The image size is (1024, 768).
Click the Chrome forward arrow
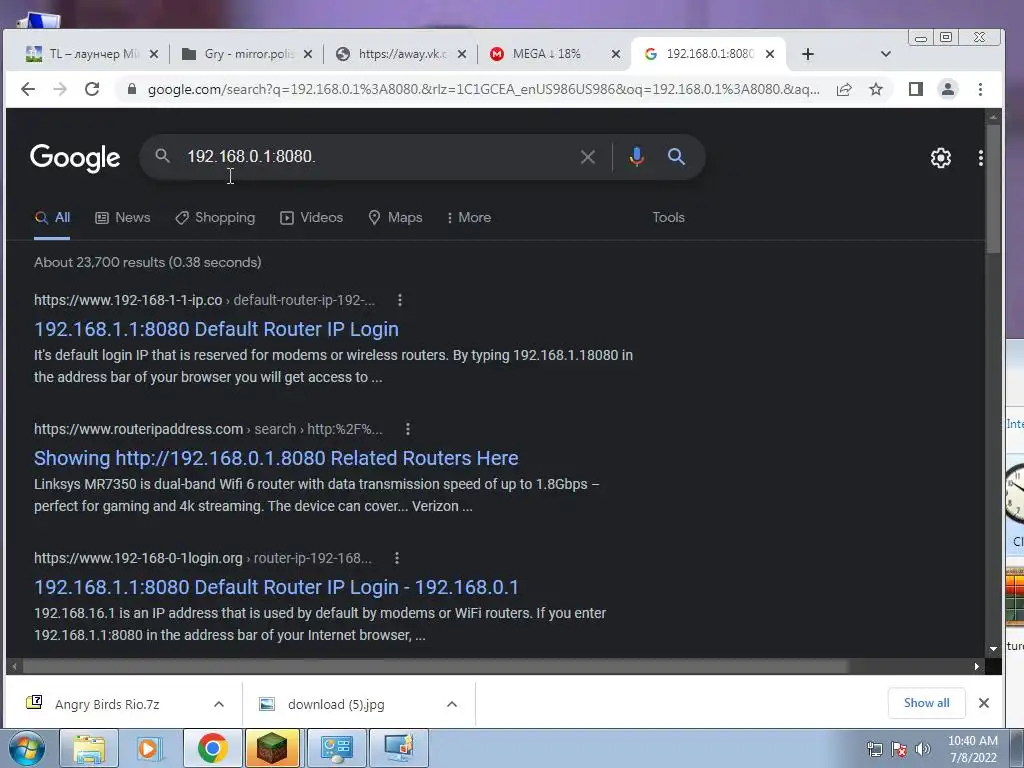click(59, 89)
